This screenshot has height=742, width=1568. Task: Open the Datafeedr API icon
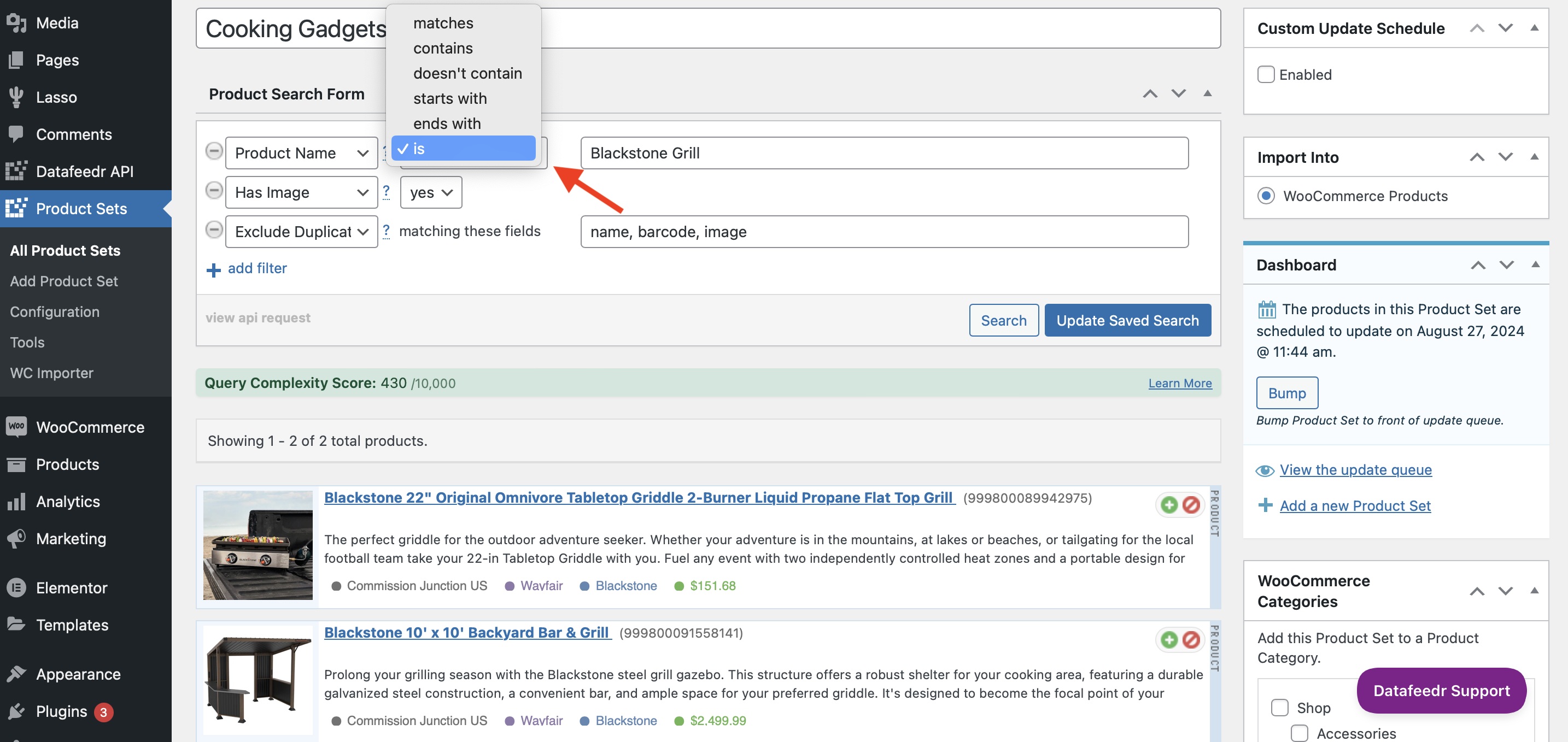click(16, 172)
